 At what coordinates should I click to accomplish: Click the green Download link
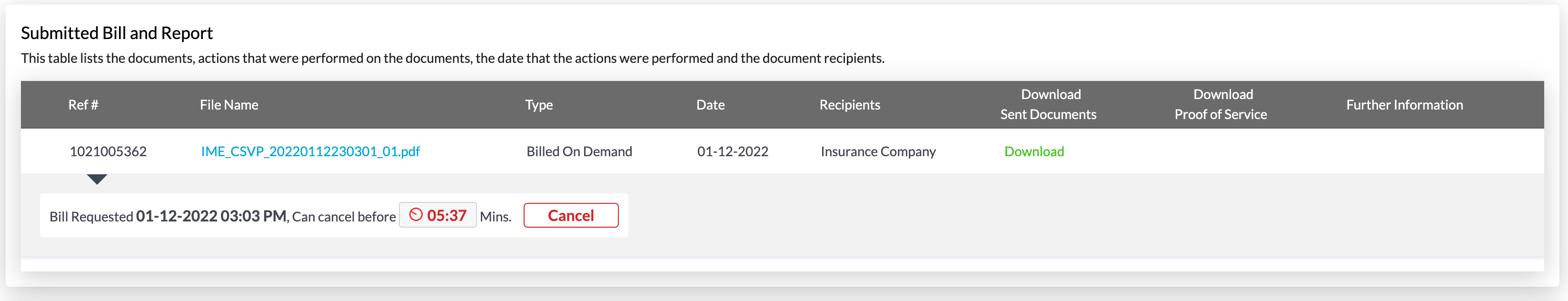1033,151
